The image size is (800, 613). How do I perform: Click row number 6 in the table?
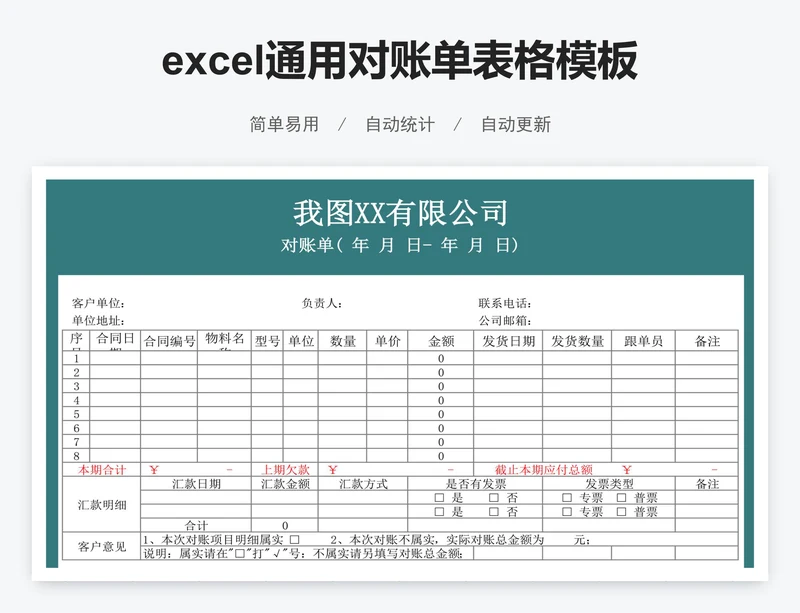(77, 428)
